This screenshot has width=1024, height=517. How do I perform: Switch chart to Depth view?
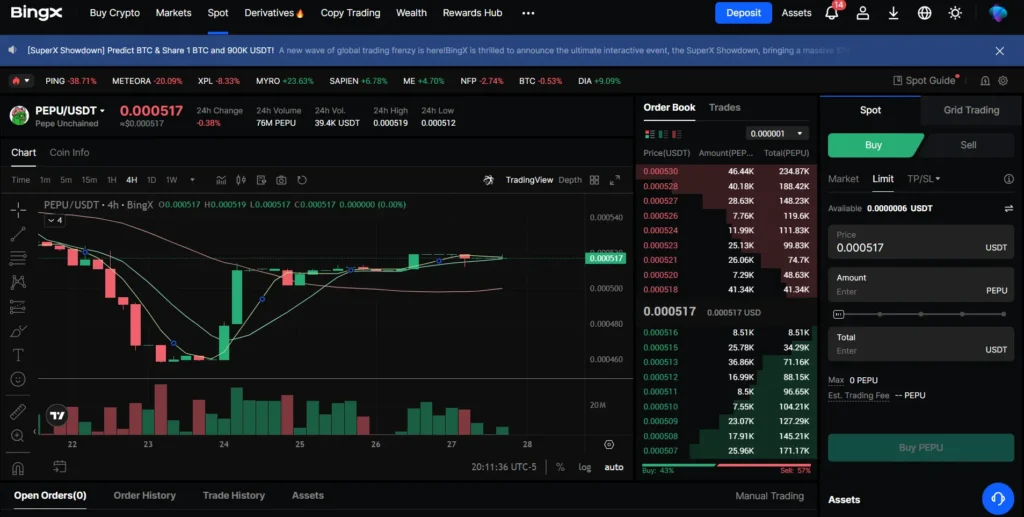(x=570, y=180)
